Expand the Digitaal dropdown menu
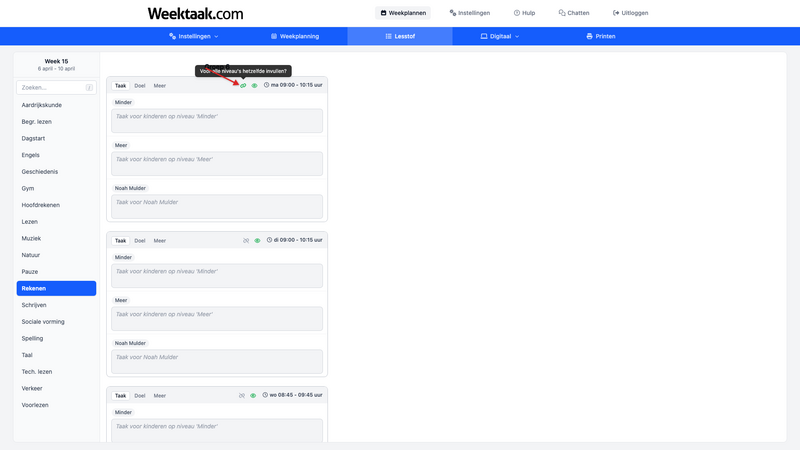The image size is (800, 450). [x=500, y=36]
